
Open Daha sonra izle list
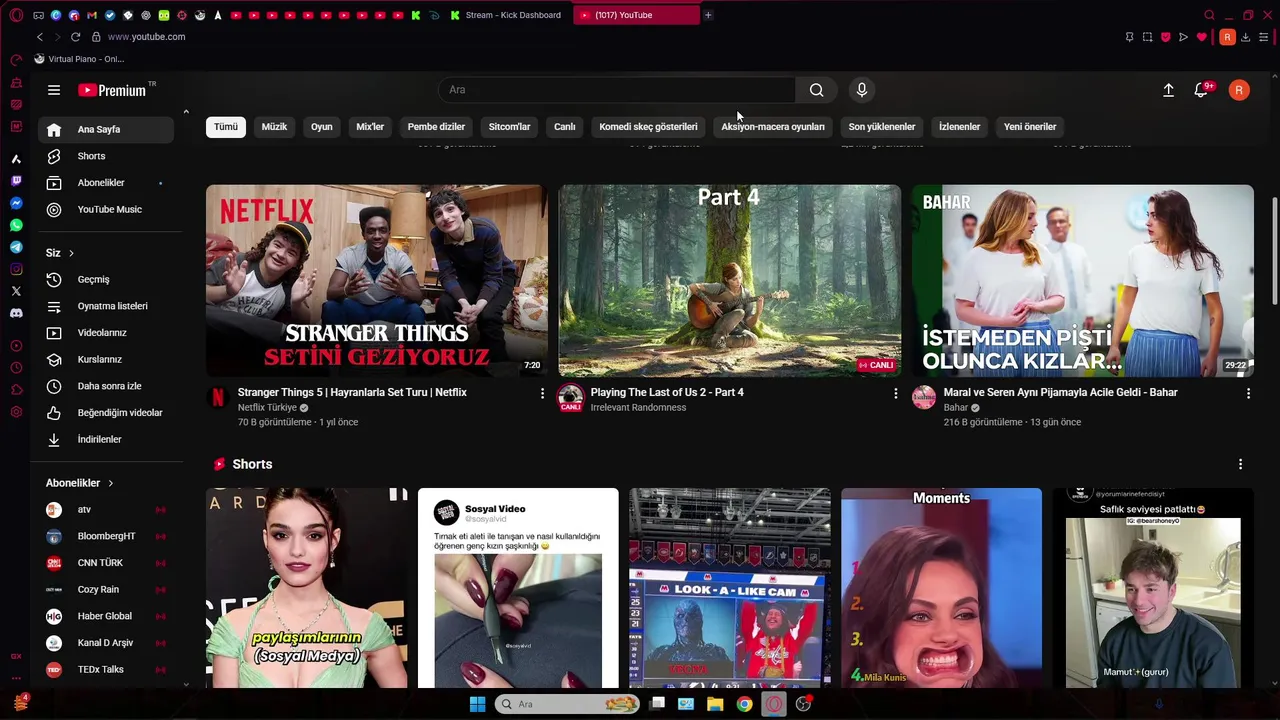[106, 386]
